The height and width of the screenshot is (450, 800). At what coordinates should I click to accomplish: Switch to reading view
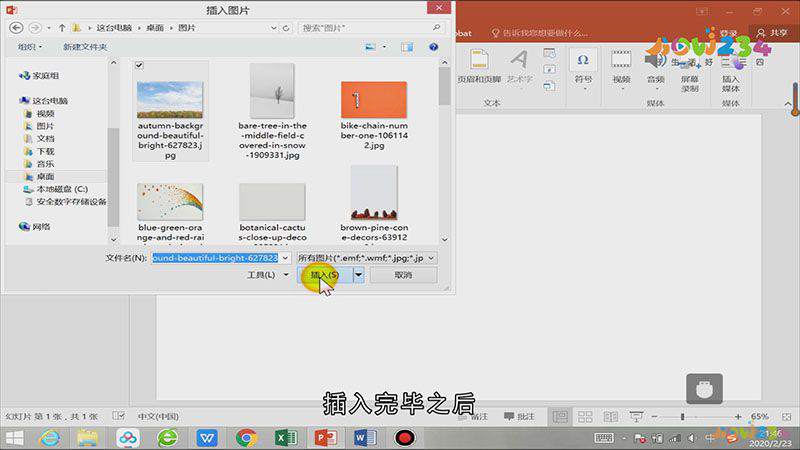click(x=611, y=417)
